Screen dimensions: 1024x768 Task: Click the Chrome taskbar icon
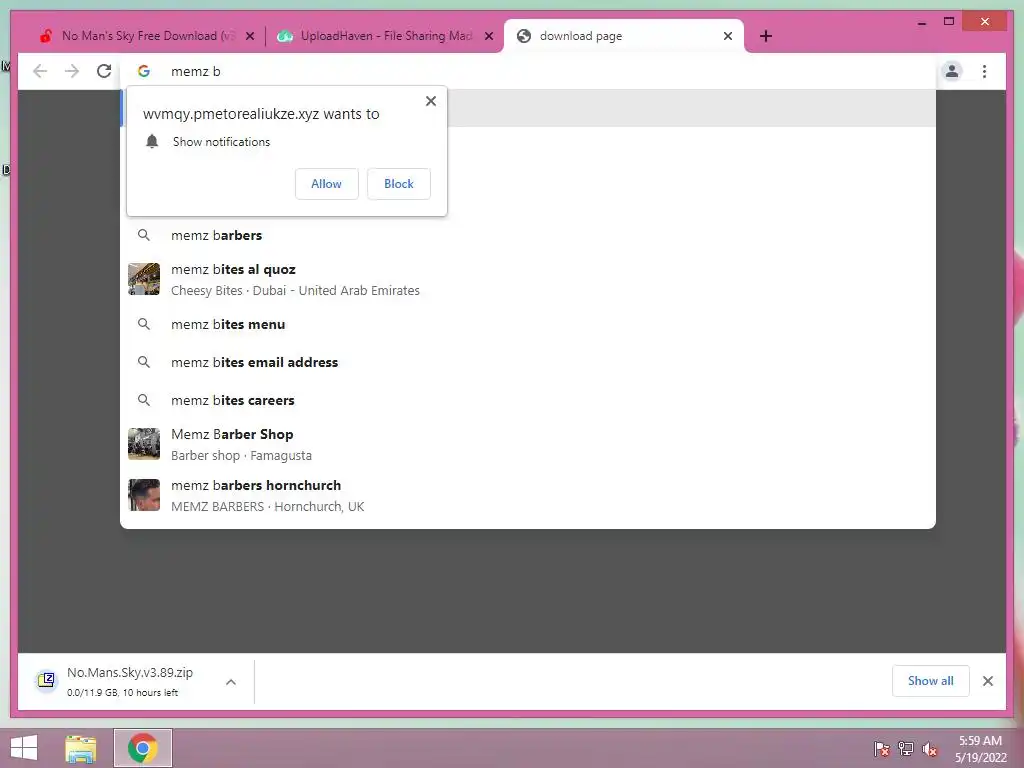click(x=142, y=748)
